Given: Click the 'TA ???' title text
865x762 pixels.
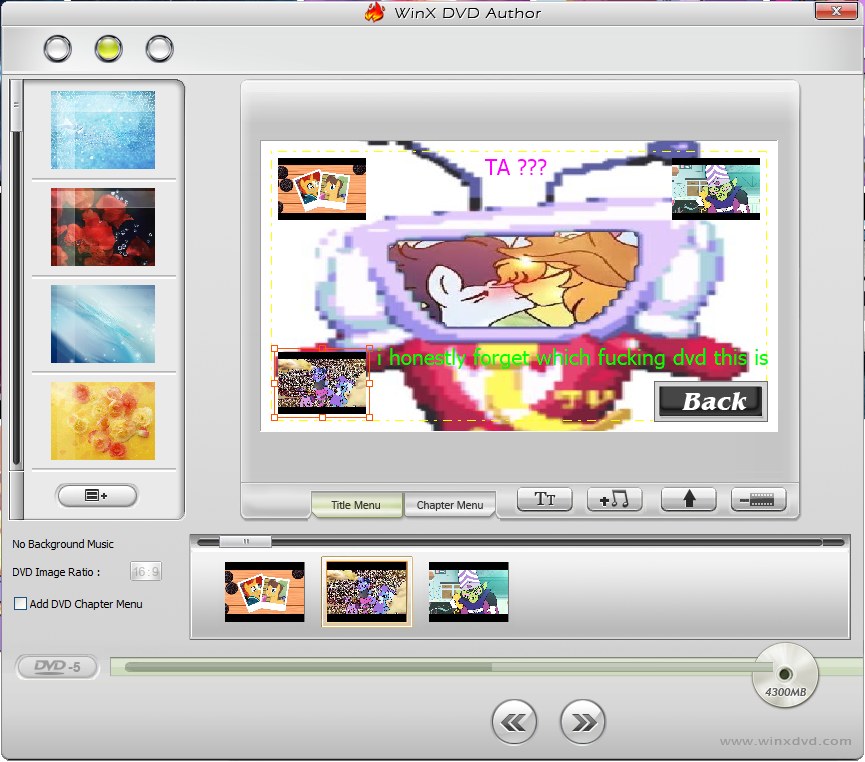Looking at the screenshot, I should coord(516,167).
